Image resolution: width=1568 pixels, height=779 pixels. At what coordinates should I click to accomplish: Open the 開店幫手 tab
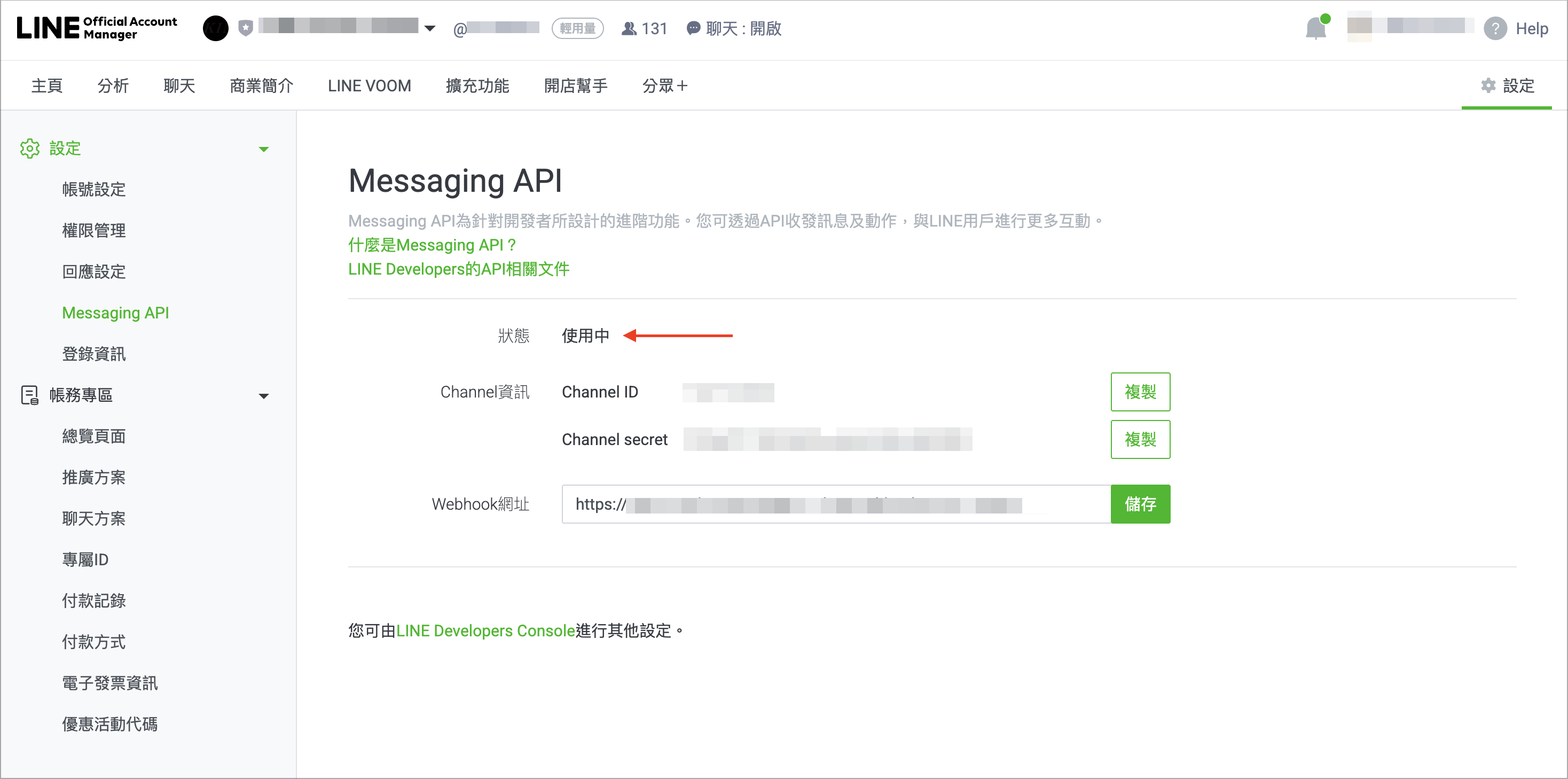[575, 86]
